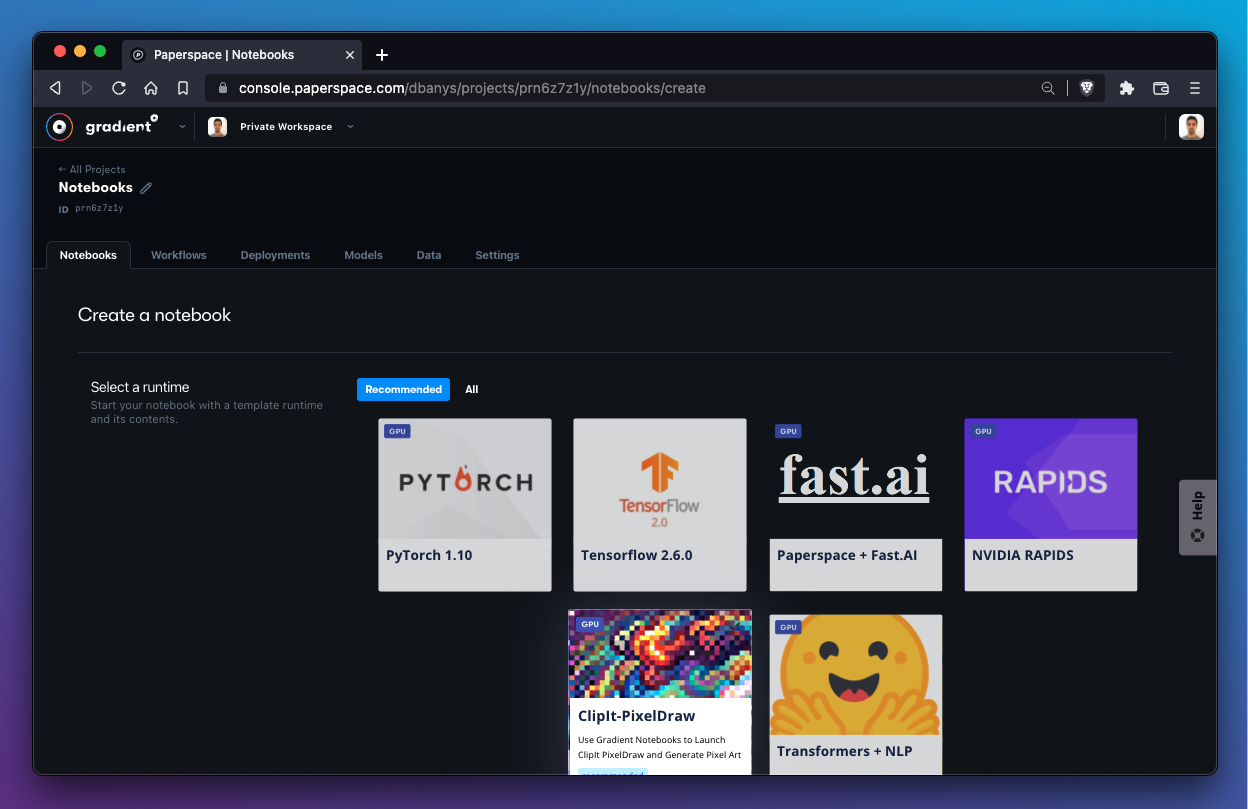Open the browser home page
The width and height of the screenshot is (1248, 809).
point(151,88)
